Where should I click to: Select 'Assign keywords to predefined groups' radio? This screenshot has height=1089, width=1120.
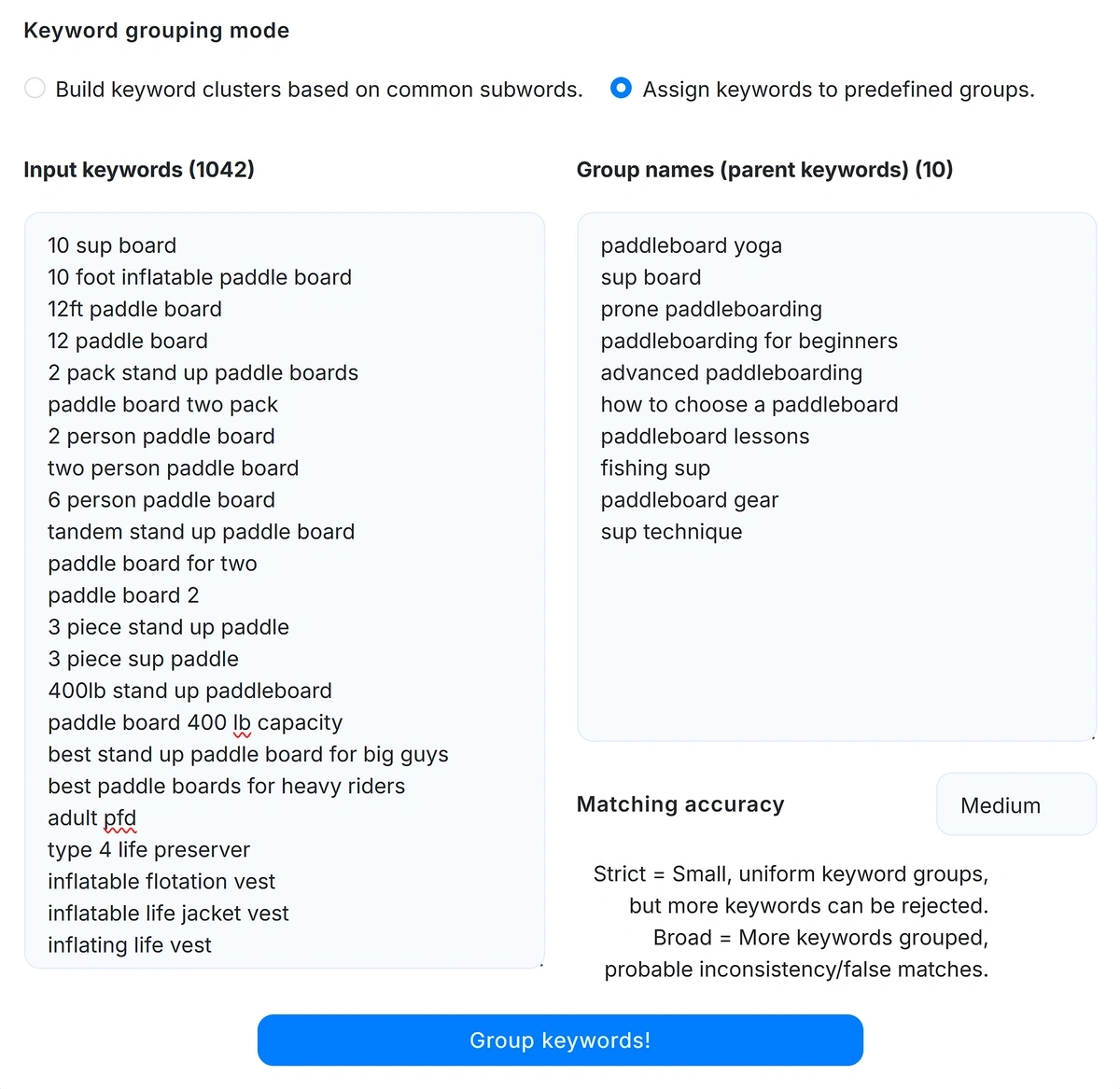pos(621,89)
